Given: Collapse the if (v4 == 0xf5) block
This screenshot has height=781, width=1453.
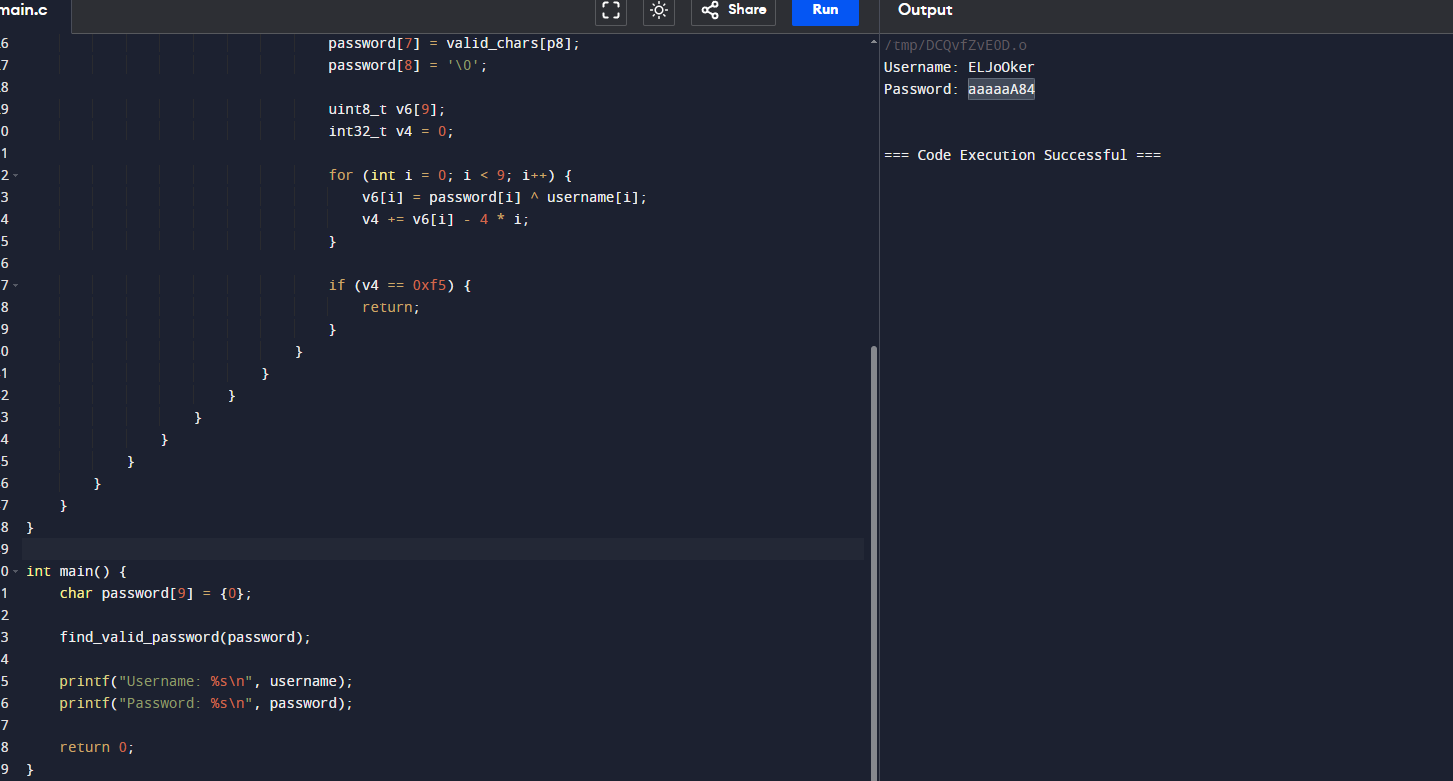Looking at the screenshot, I should coord(16,285).
